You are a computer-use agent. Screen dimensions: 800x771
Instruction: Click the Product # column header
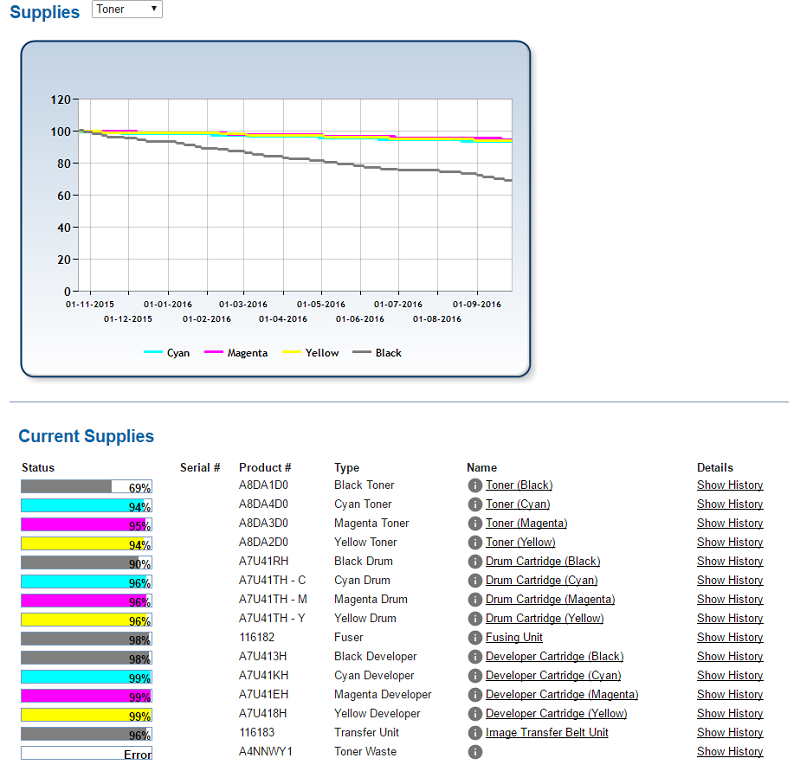click(265, 468)
